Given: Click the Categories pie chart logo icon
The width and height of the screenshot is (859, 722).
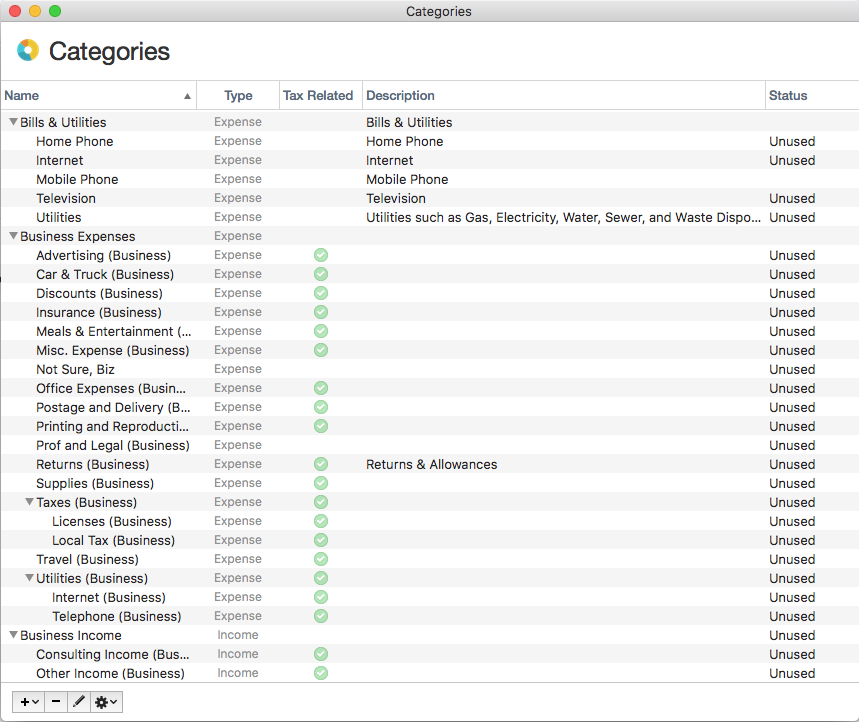Looking at the screenshot, I should click(28, 51).
